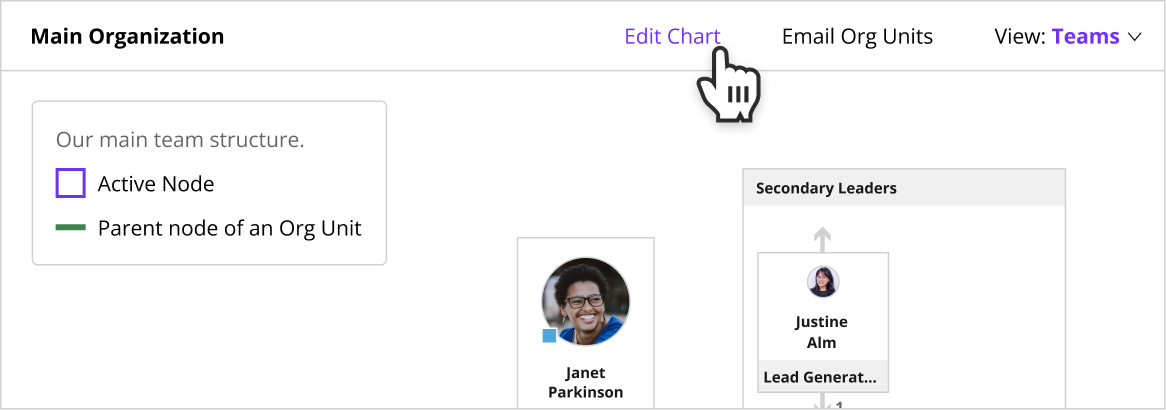Click the purple Active Node legend square

coord(71,183)
